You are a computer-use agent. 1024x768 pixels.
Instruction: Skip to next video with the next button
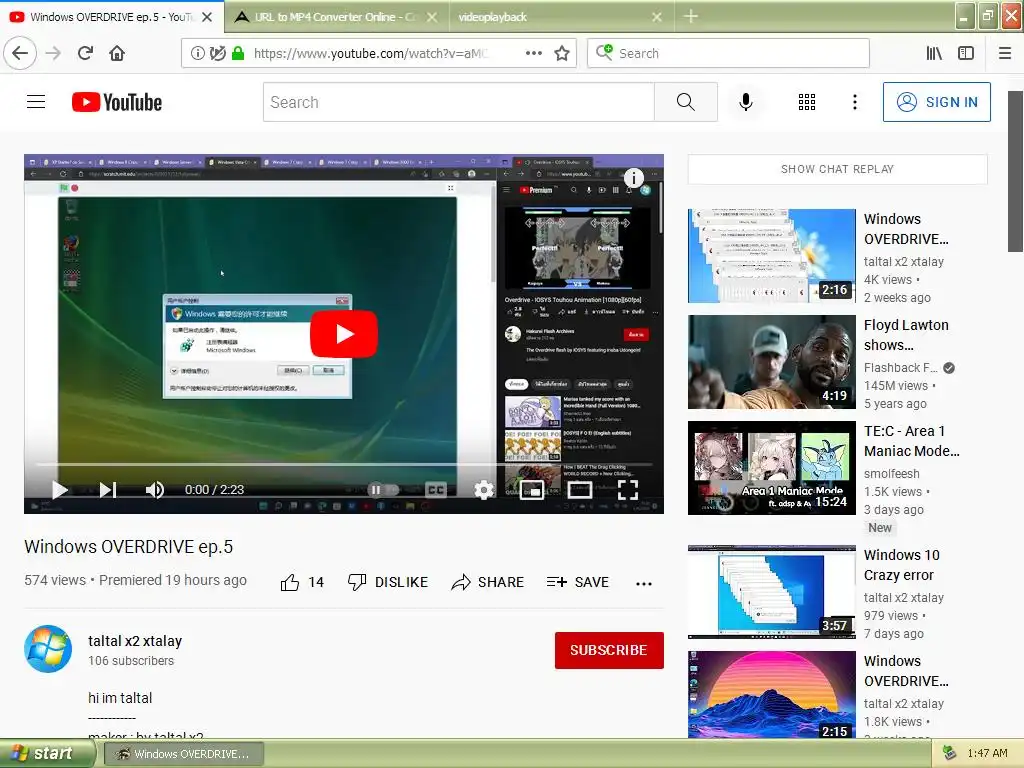[x=108, y=490]
